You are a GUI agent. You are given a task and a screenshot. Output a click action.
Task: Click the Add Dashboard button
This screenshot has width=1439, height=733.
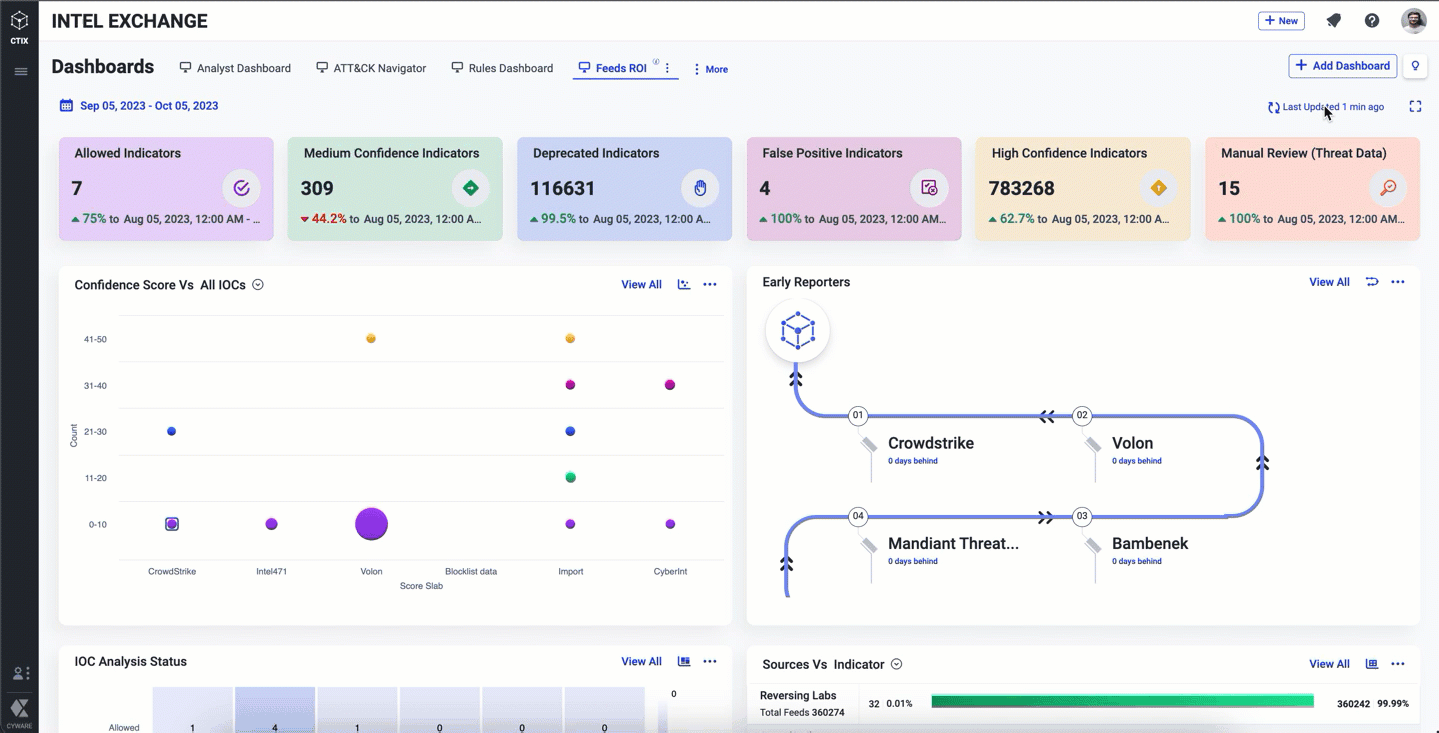(1342, 66)
